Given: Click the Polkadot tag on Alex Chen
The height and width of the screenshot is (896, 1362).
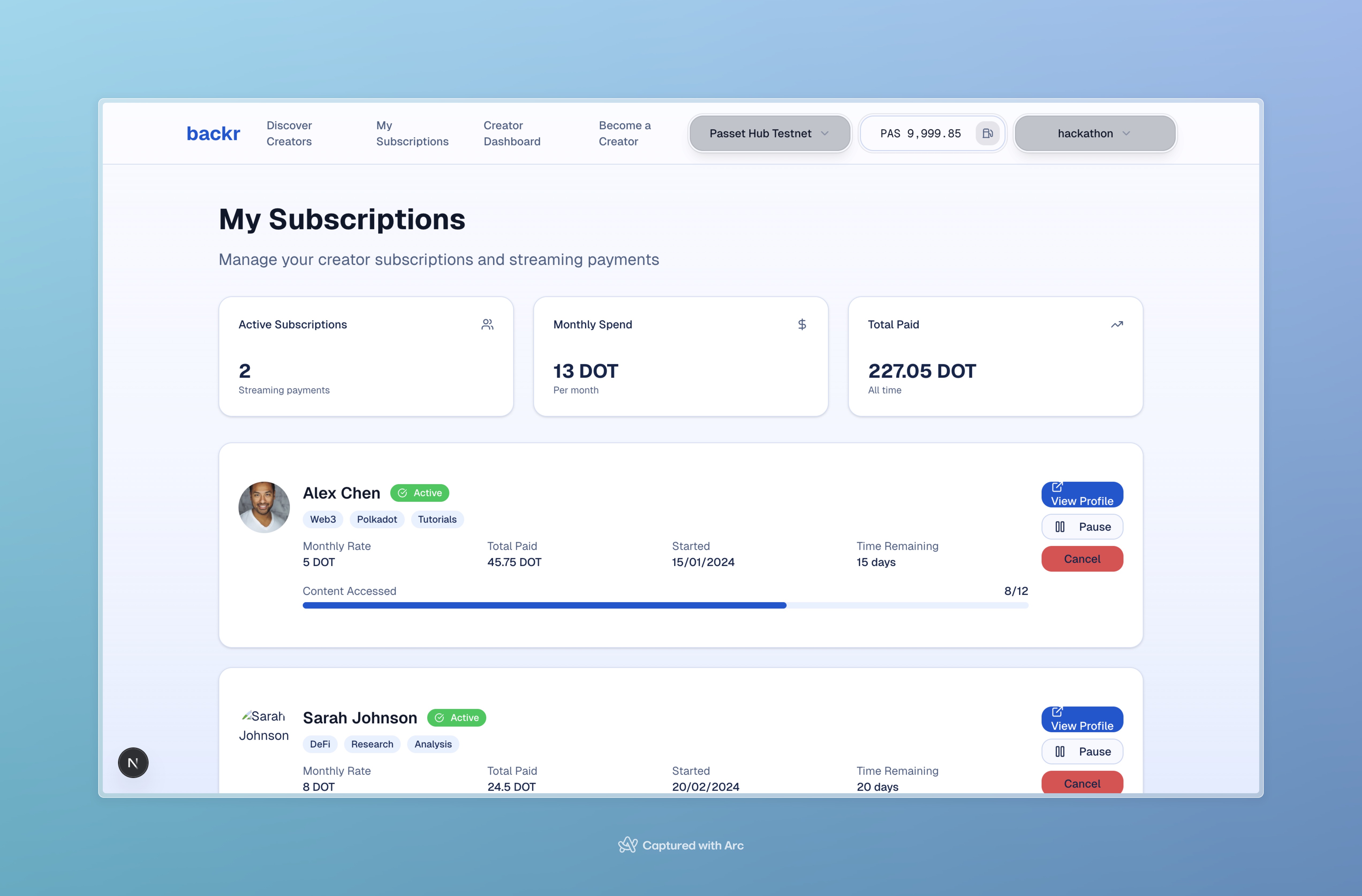Looking at the screenshot, I should pyautogui.click(x=377, y=519).
